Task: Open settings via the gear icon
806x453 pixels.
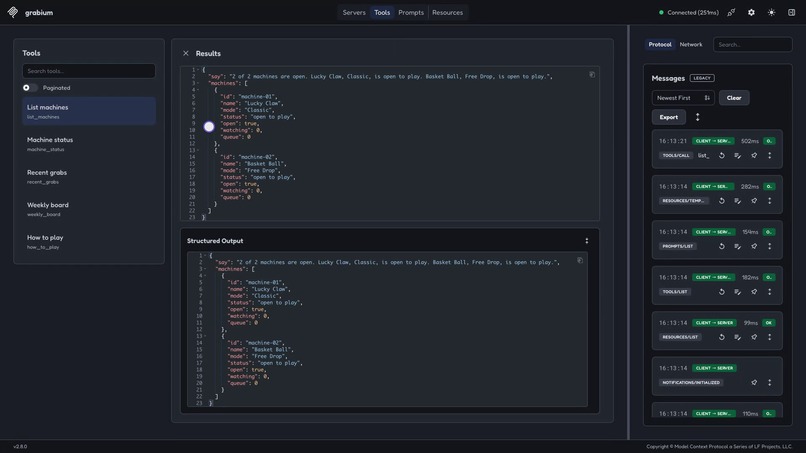Action: (x=751, y=12)
